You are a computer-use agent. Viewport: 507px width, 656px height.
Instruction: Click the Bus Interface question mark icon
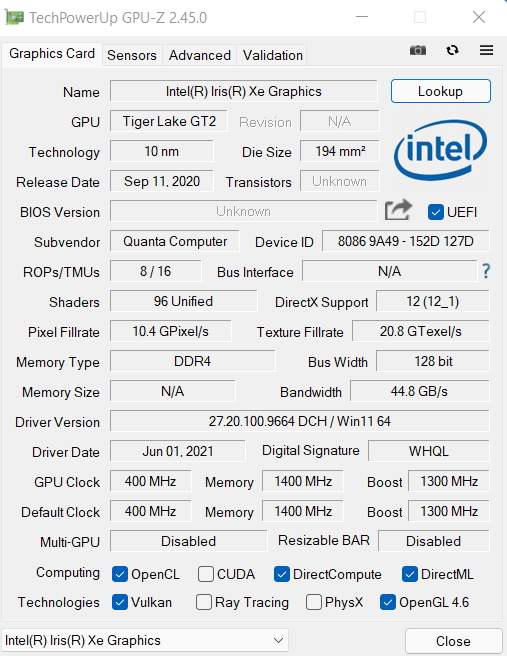[486, 271]
